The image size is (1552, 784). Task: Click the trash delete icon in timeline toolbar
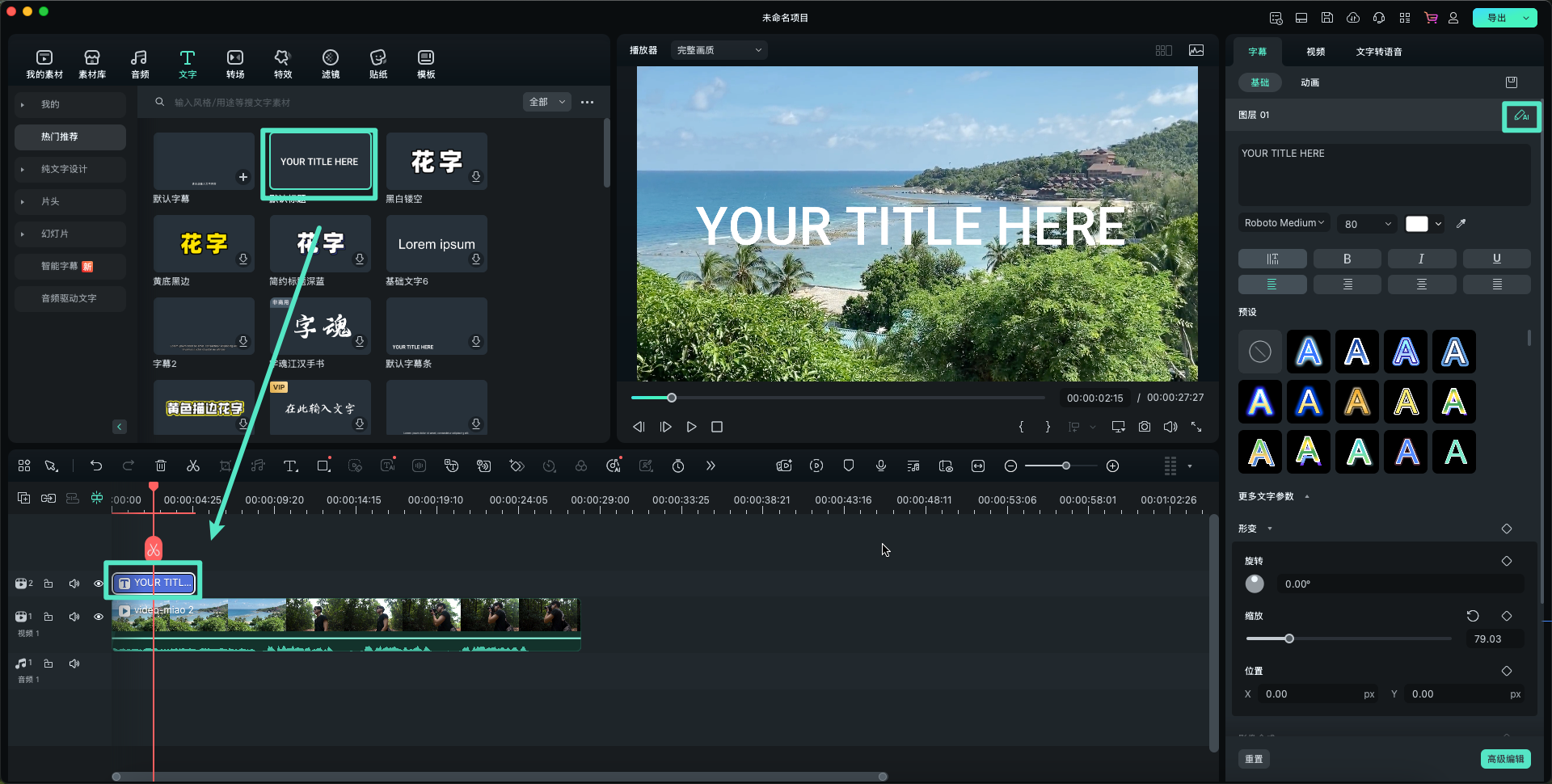(161, 466)
